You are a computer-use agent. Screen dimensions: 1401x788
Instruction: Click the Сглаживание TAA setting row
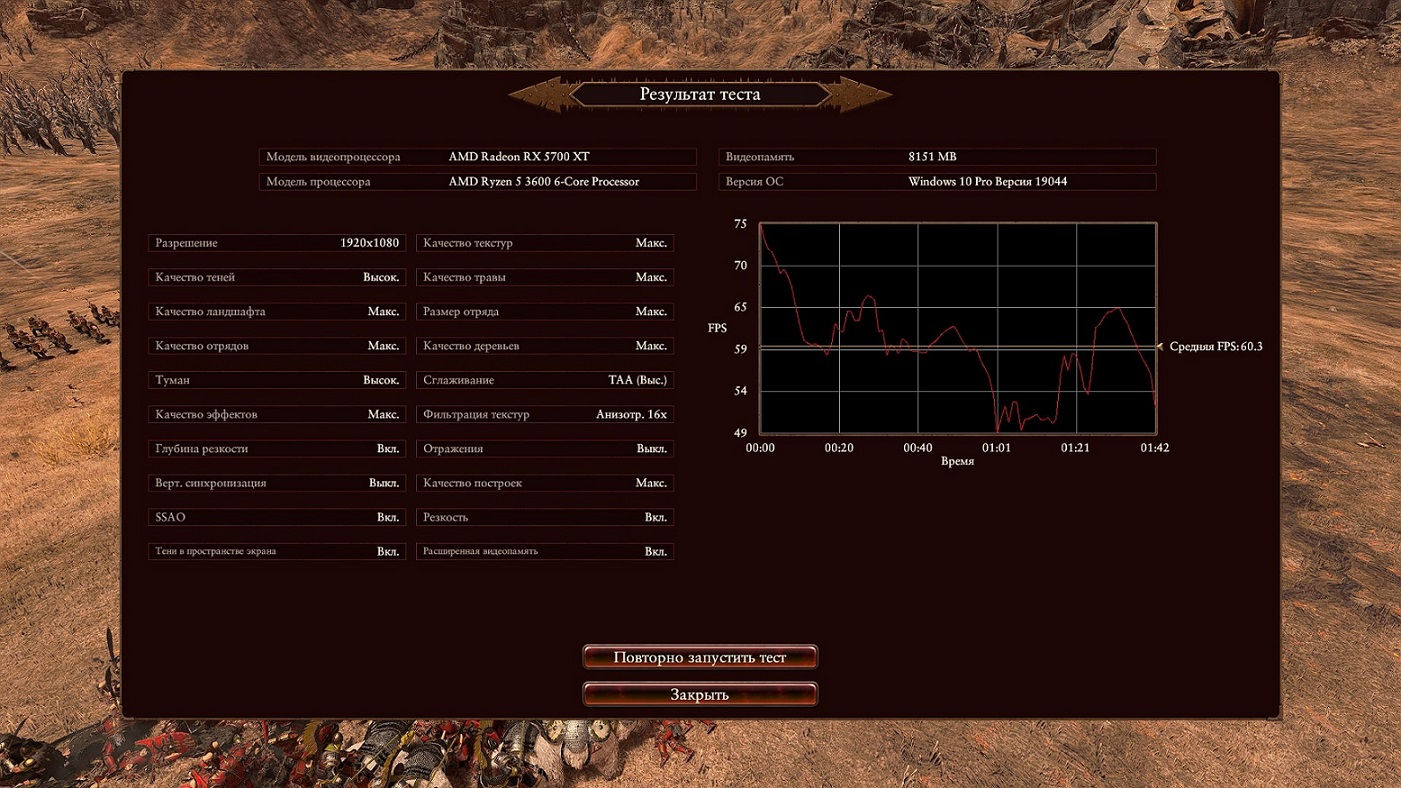coord(545,380)
